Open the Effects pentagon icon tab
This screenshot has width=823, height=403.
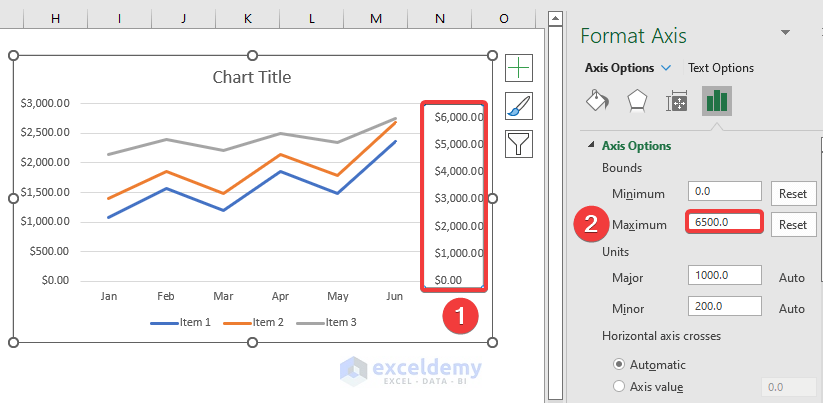tap(636, 101)
